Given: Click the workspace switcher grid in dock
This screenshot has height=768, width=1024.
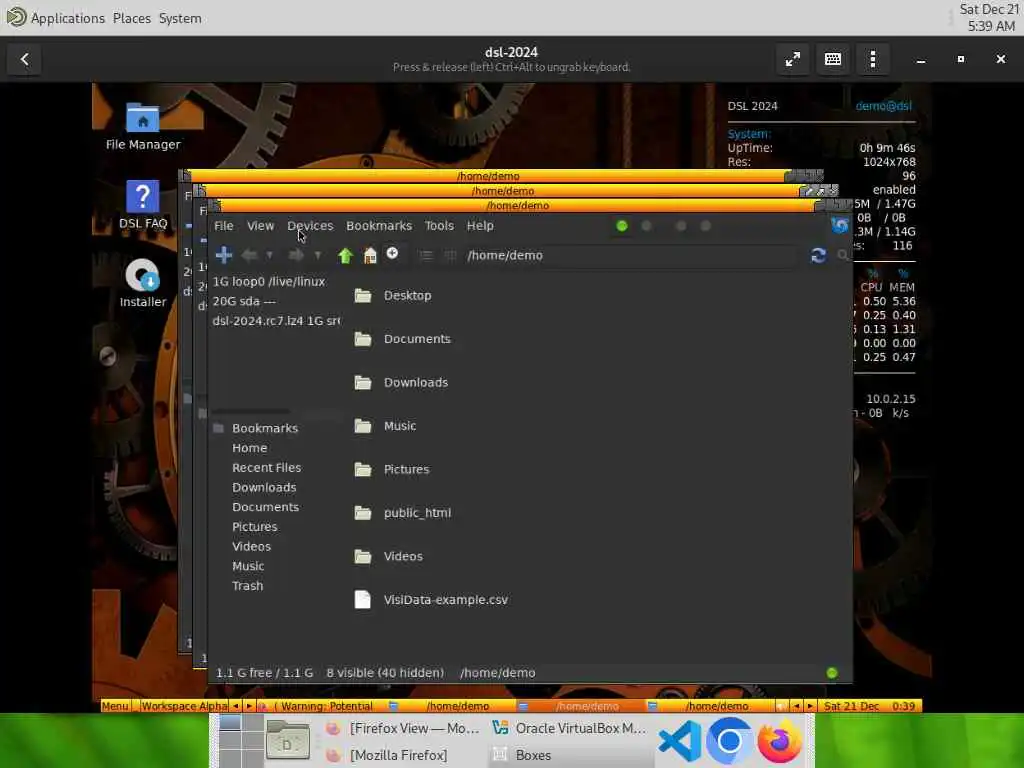Looking at the screenshot, I should 241,741.
